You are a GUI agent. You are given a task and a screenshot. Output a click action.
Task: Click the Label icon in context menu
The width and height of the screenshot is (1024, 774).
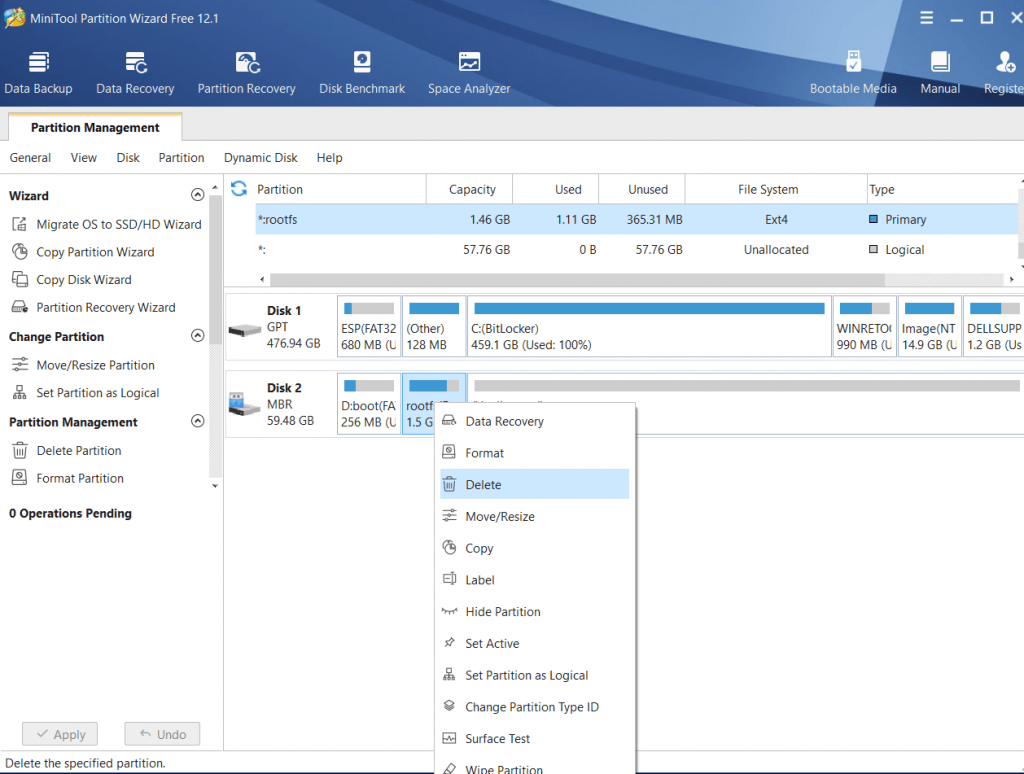pos(449,579)
